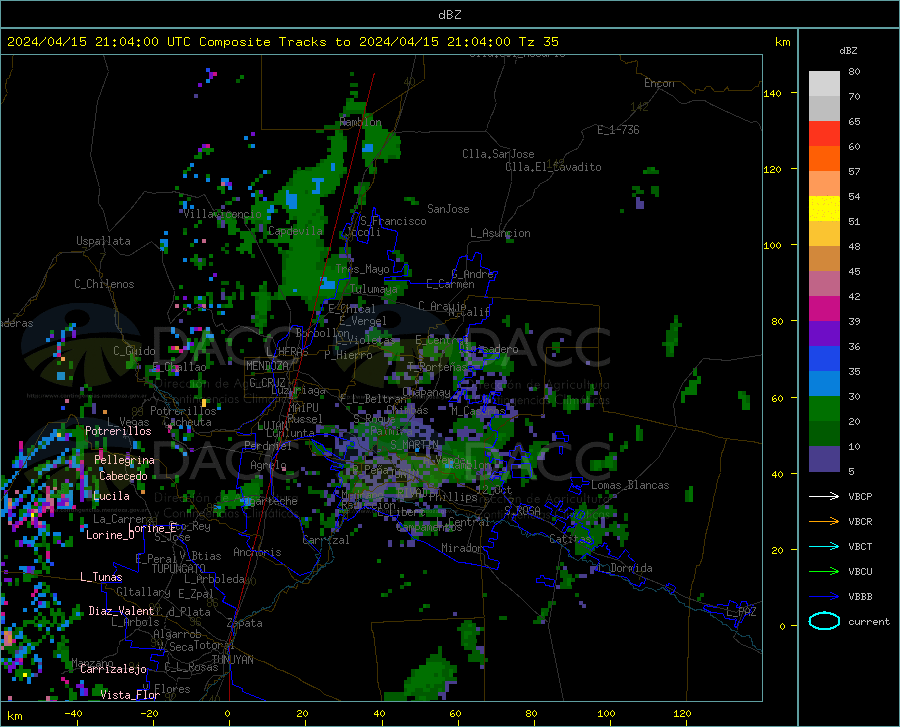Click the TUNUYAN label
This screenshot has width=900, height=727.
[232, 660]
